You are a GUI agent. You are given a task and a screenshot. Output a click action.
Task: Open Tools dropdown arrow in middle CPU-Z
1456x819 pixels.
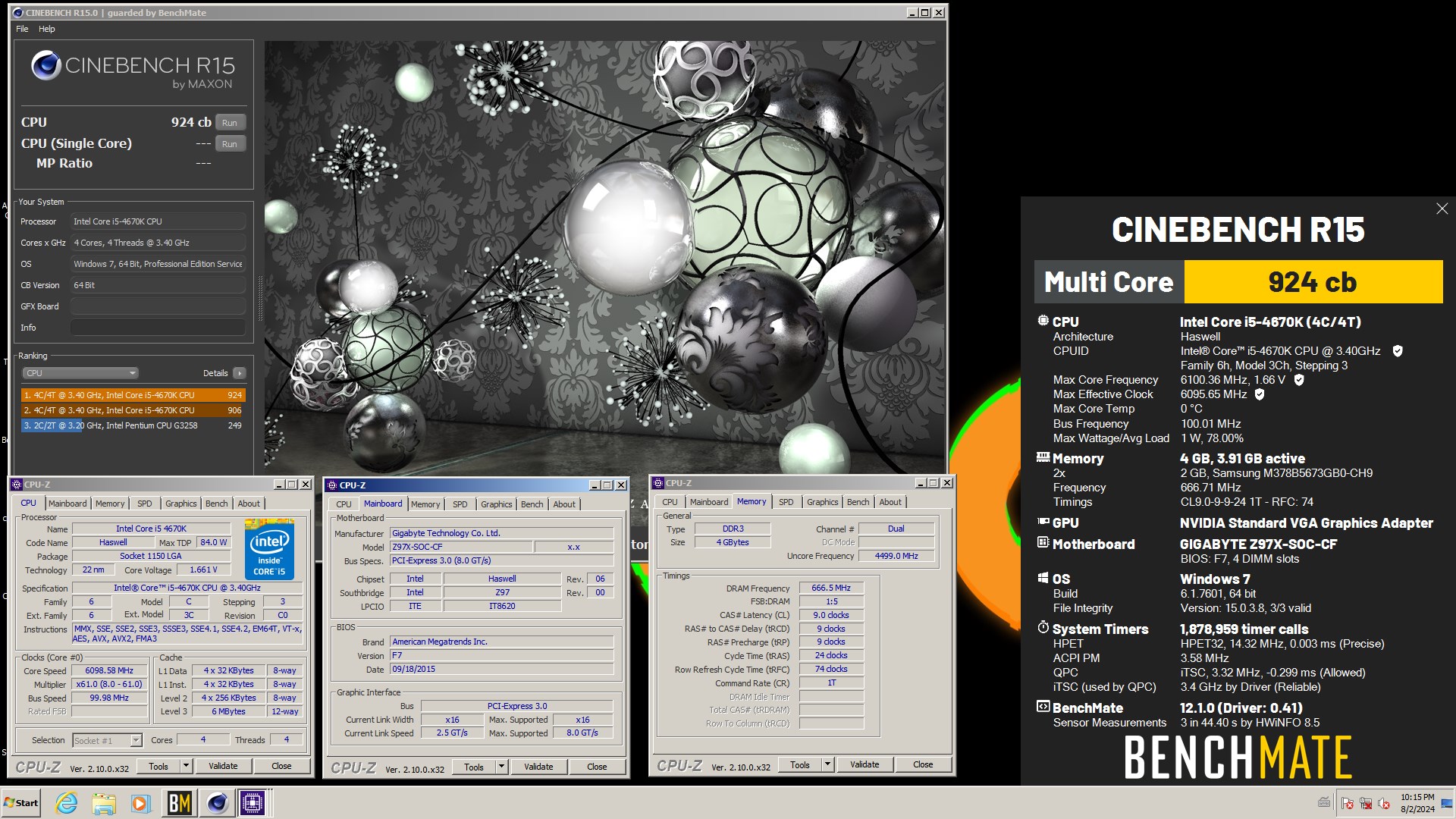pyautogui.click(x=501, y=767)
